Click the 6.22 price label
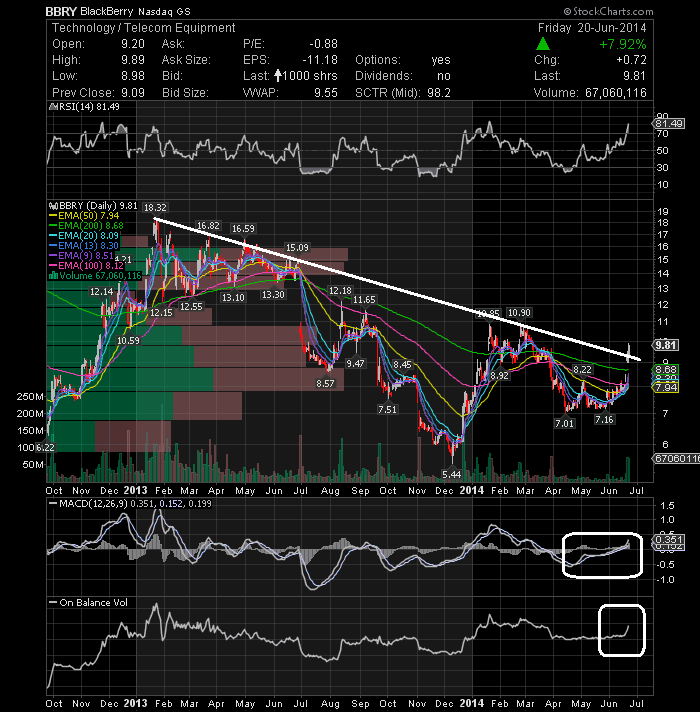This screenshot has width=700, height=712. click(x=45, y=448)
